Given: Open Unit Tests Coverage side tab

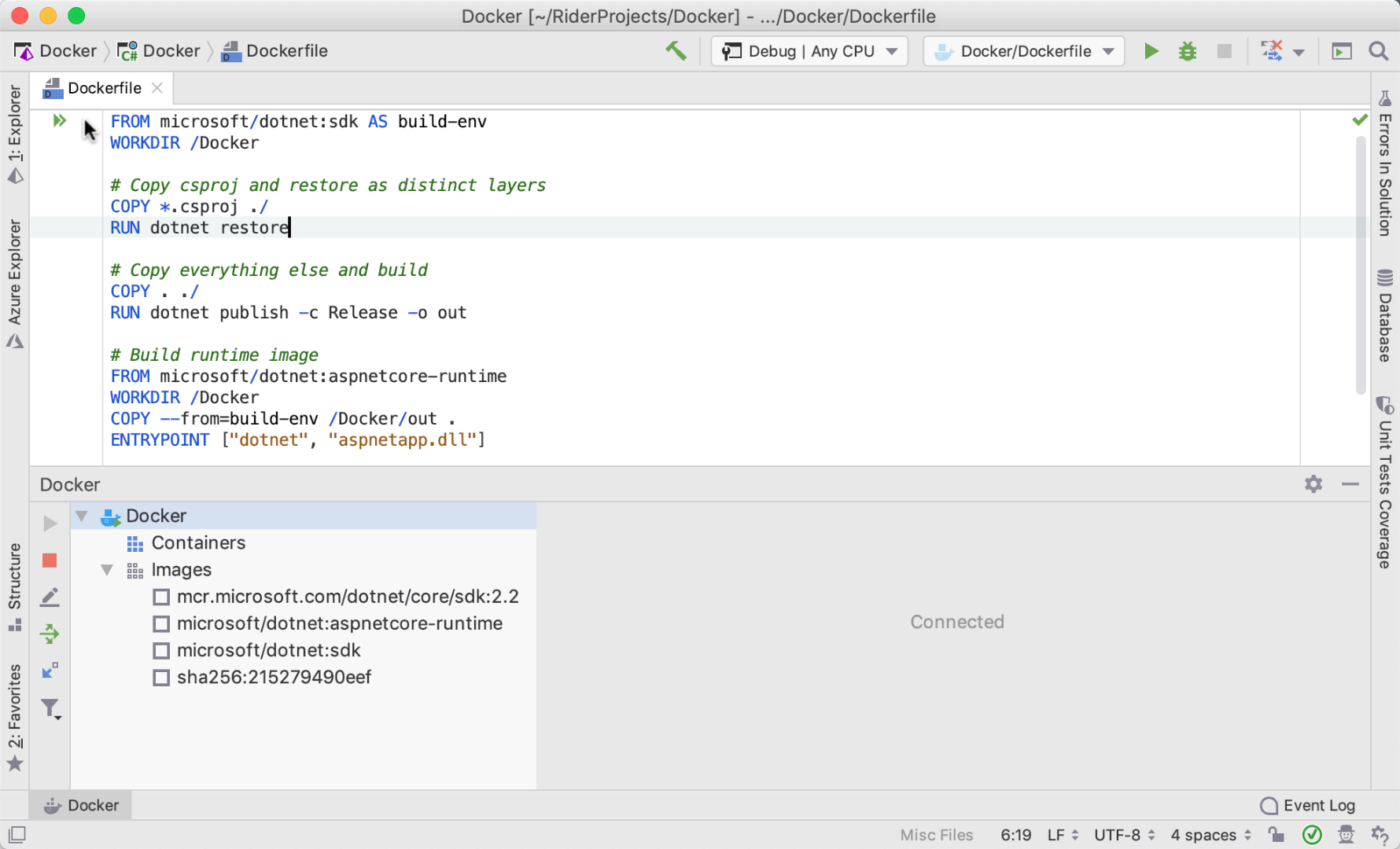Looking at the screenshot, I should click(x=1385, y=483).
